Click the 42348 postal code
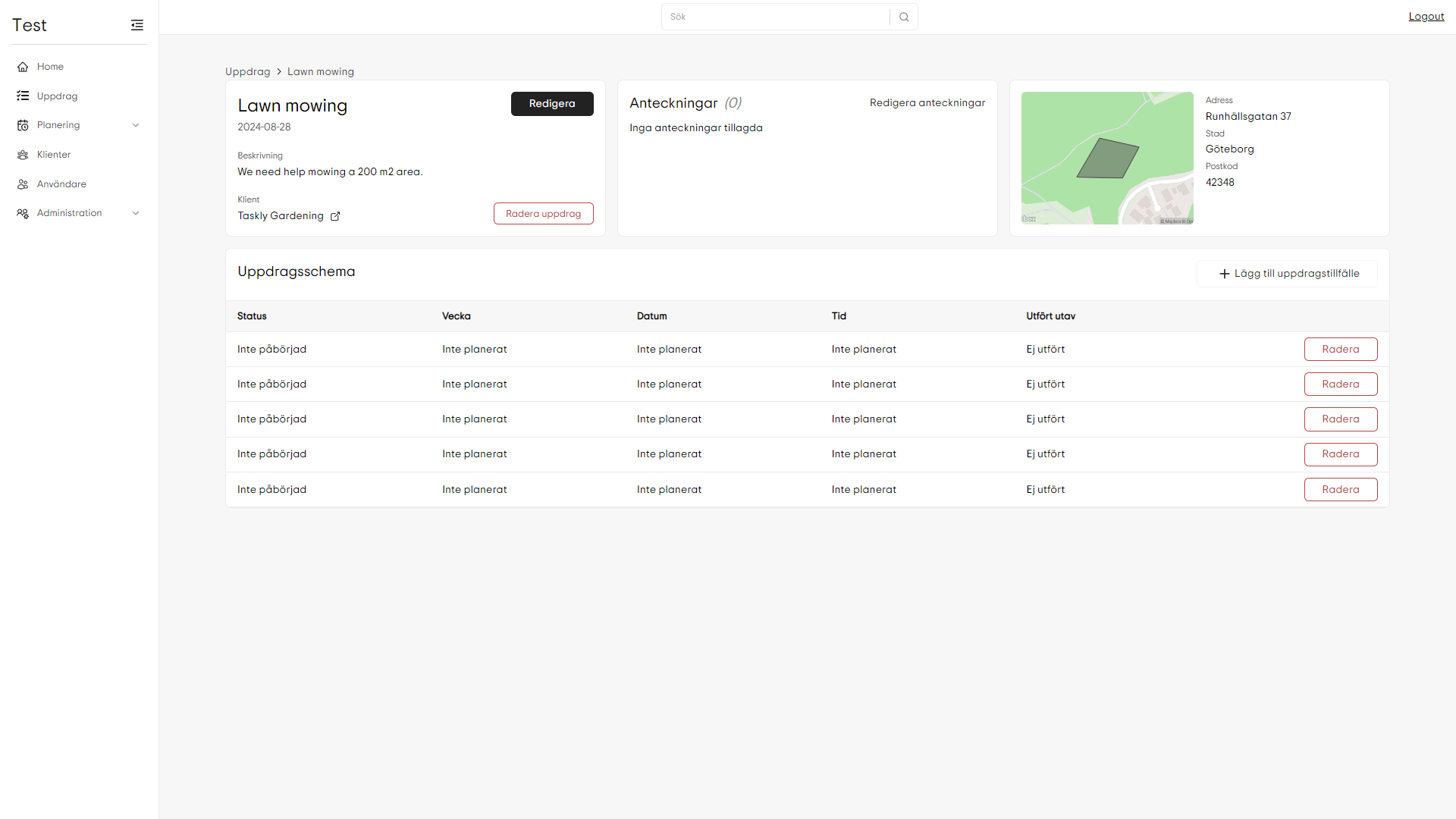Viewport: 1456px width, 819px height. [1220, 183]
